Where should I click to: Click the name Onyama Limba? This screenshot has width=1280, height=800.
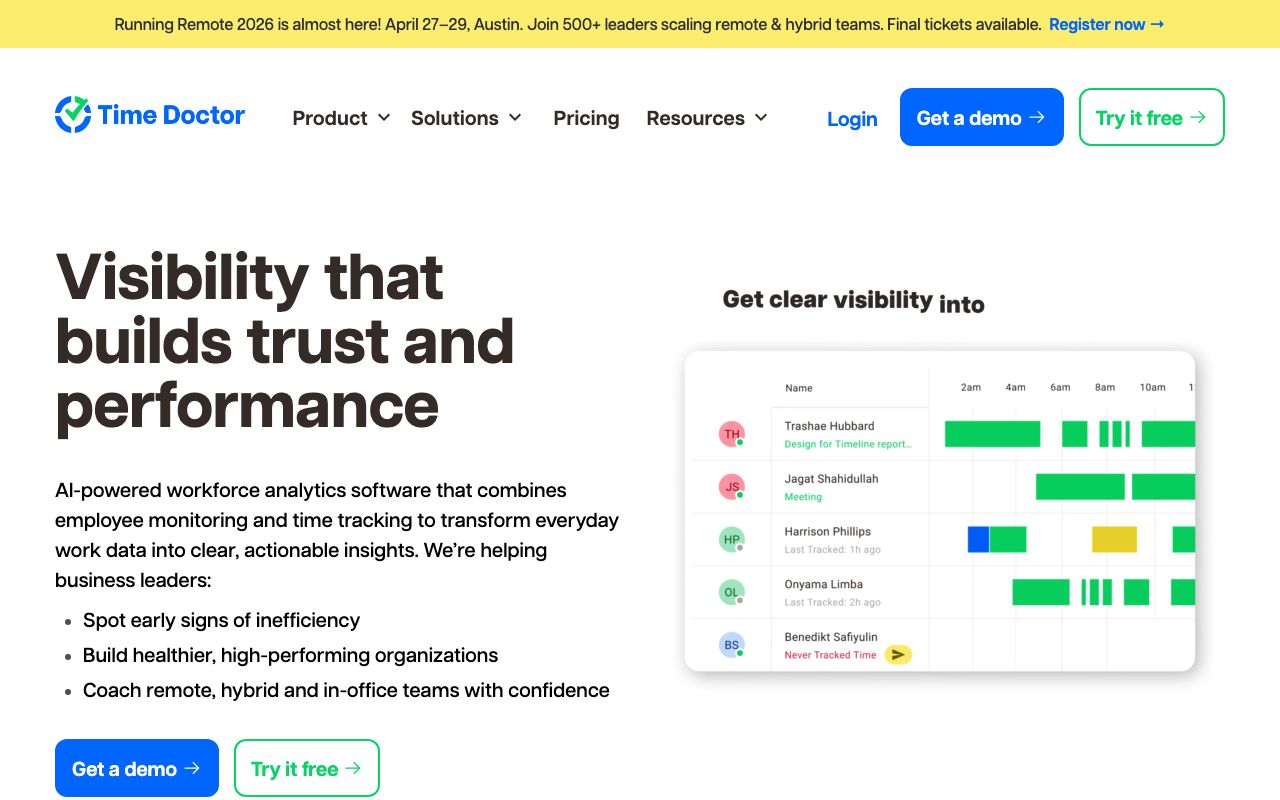point(823,584)
